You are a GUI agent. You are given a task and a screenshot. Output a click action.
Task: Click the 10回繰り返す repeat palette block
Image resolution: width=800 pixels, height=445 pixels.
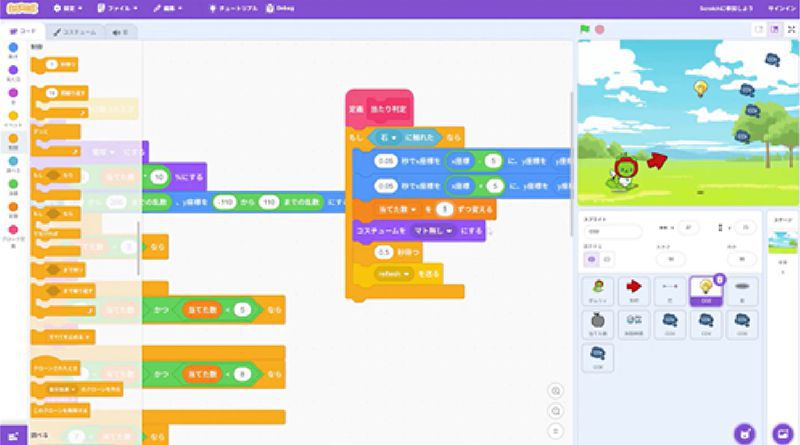(60, 102)
